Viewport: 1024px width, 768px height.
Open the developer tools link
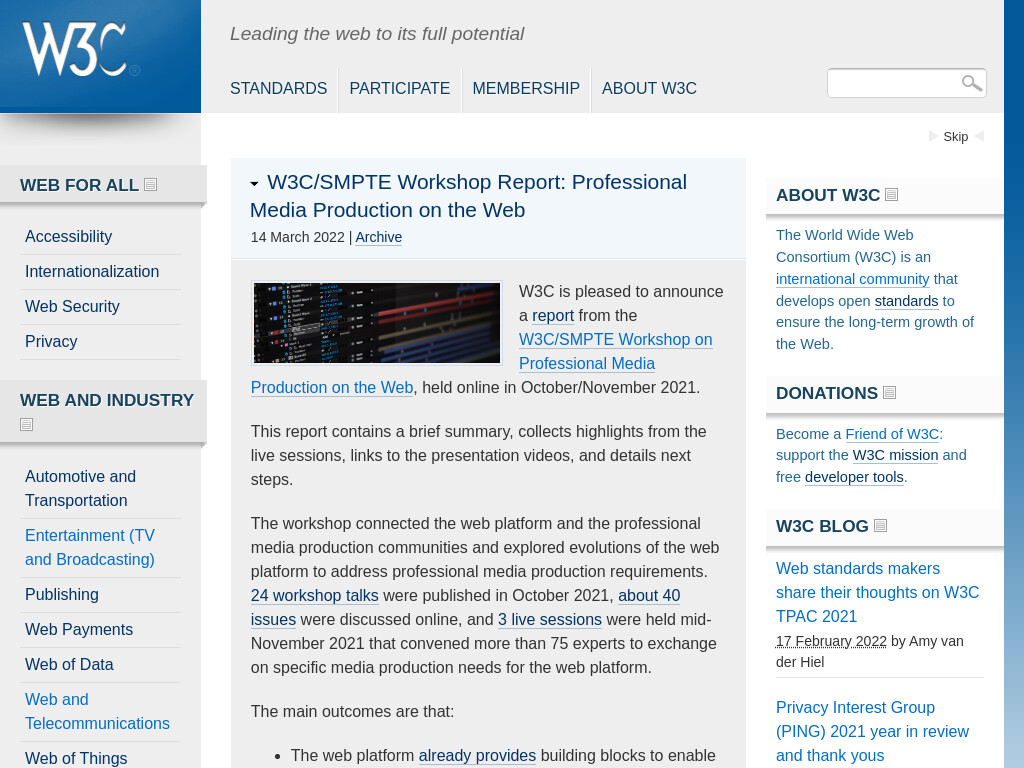tap(854, 477)
